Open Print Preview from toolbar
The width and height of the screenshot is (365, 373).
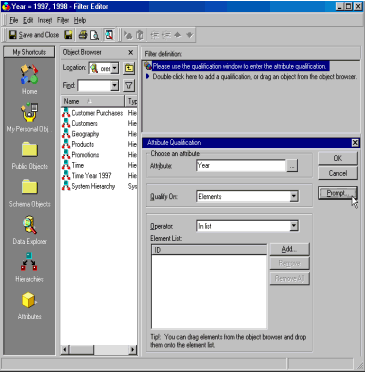tap(94, 35)
